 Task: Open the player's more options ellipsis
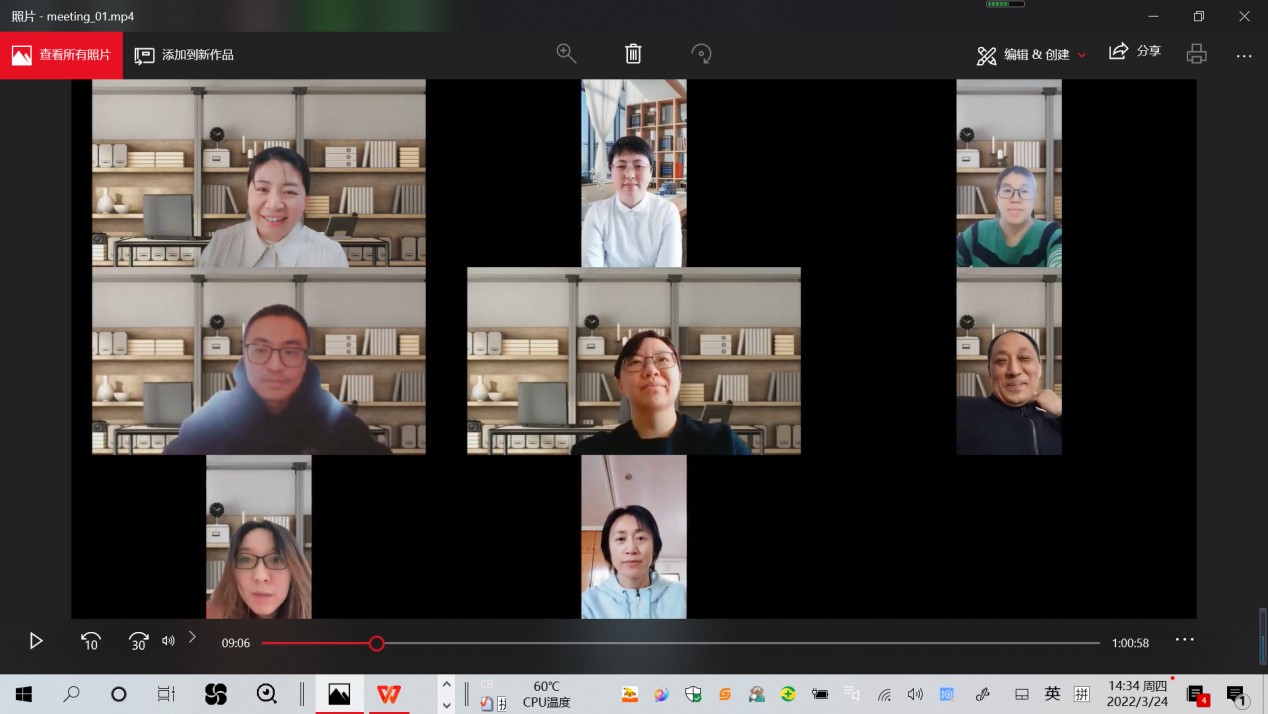pyautogui.click(x=1184, y=640)
